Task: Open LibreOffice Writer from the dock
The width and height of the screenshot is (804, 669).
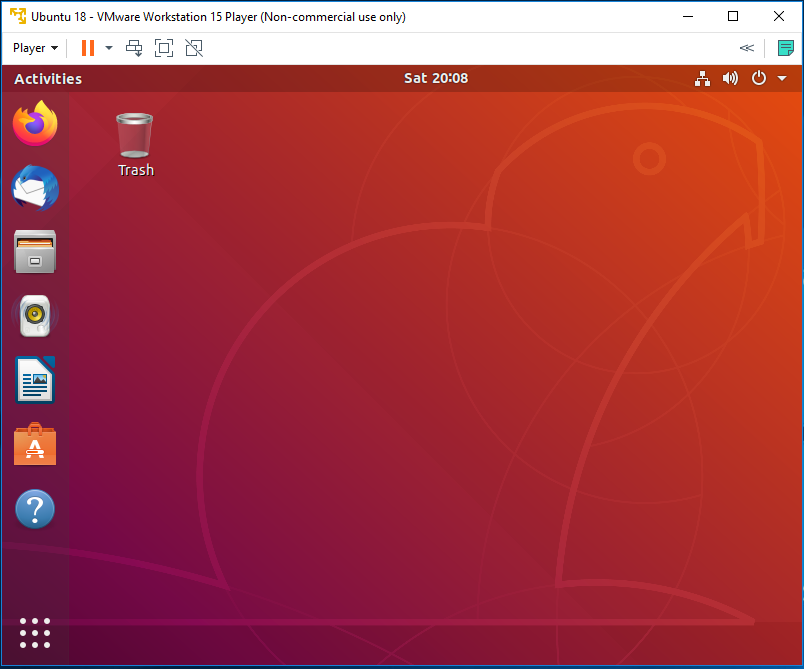Action: pyautogui.click(x=35, y=380)
